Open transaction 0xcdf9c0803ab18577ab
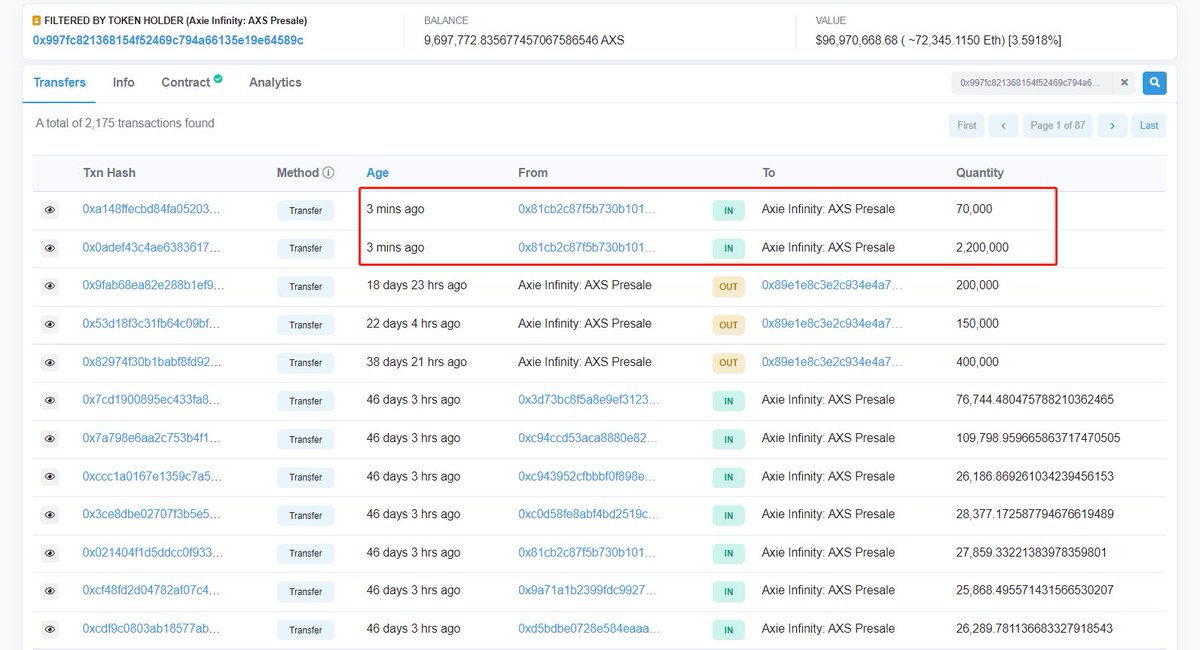1200x650 pixels. [151, 629]
